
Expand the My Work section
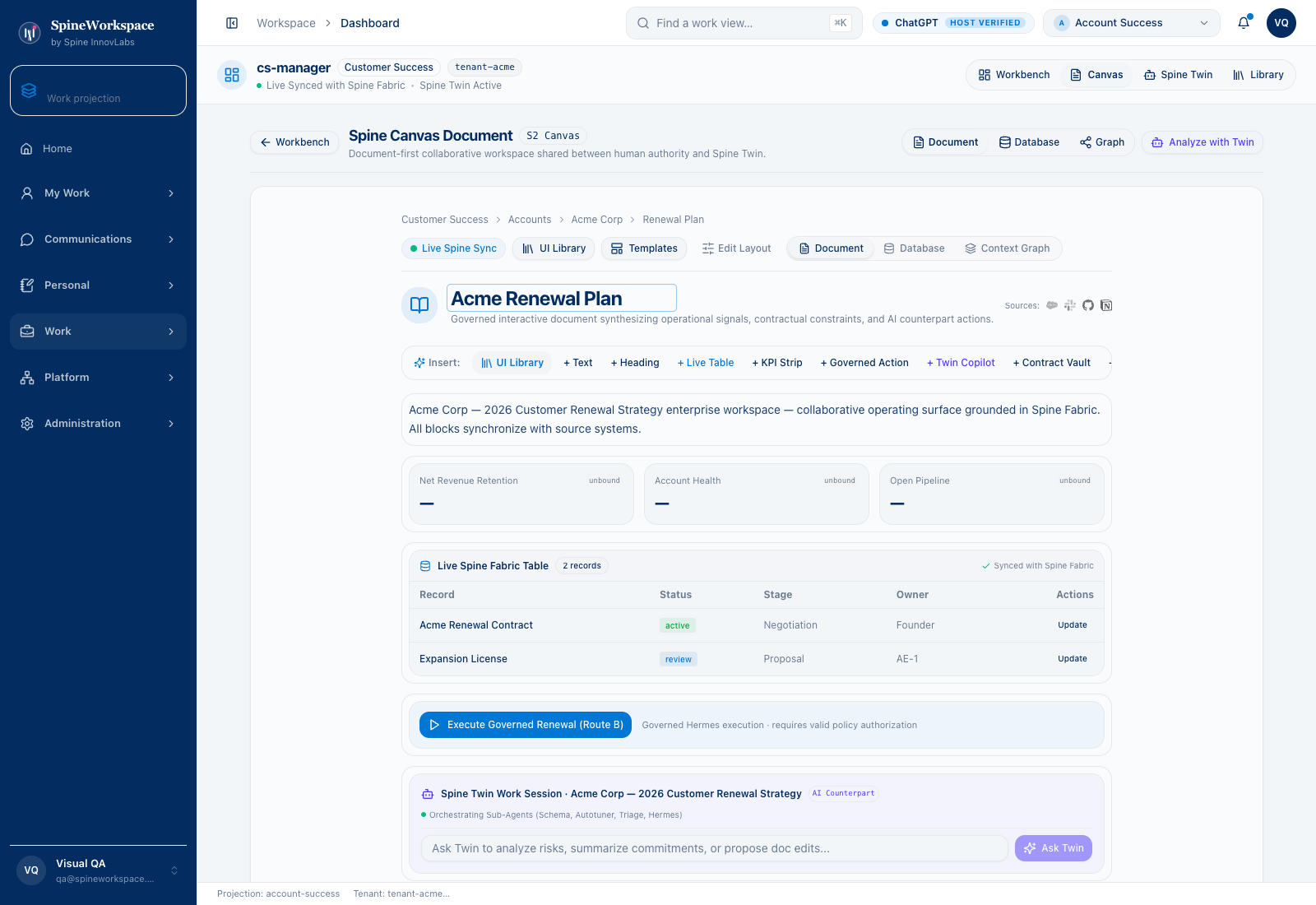tap(98, 193)
